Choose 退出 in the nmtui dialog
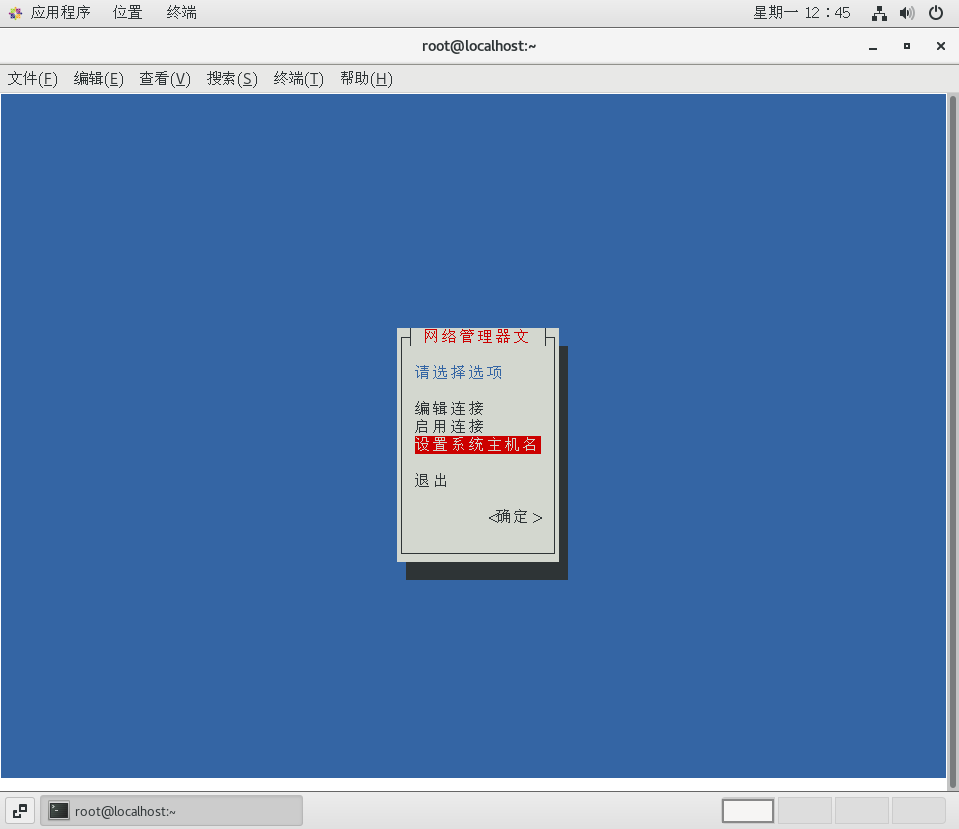Image resolution: width=959 pixels, height=829 pixels. (x=431, y=481)
